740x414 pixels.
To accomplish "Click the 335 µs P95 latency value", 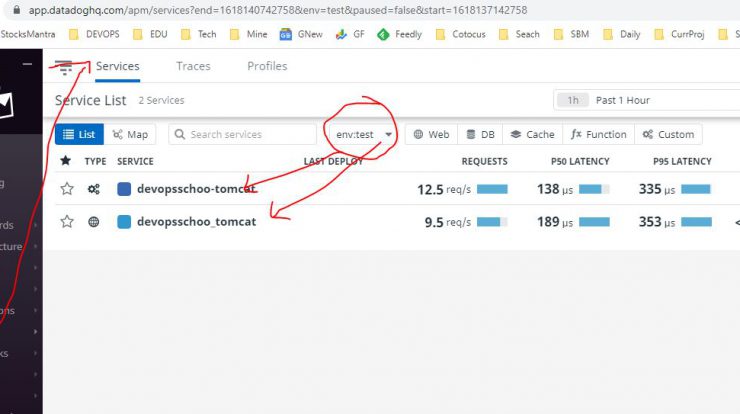I will point(656,189).
